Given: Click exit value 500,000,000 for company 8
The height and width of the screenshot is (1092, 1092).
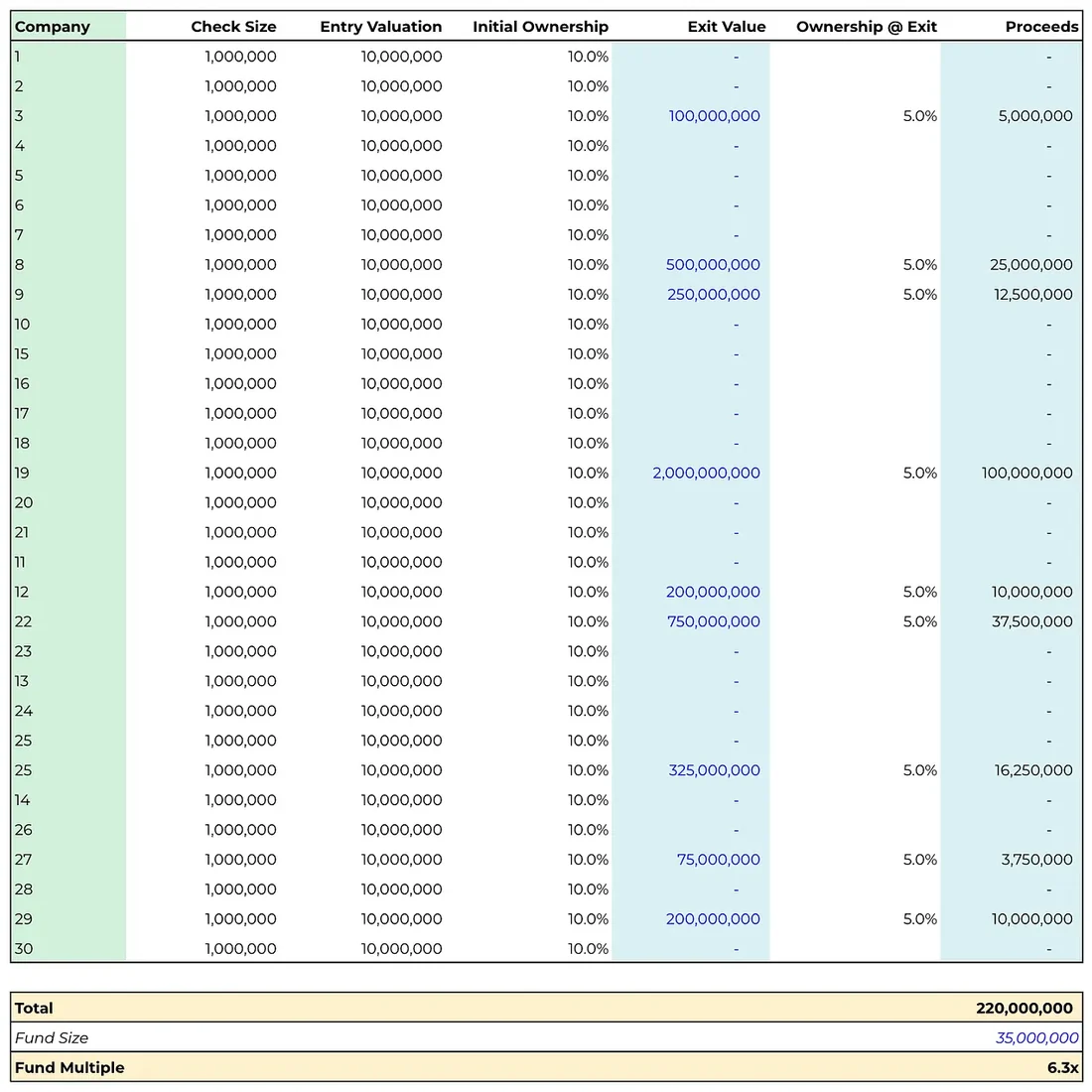Looking at the screenshot, I should coord(713,265).
